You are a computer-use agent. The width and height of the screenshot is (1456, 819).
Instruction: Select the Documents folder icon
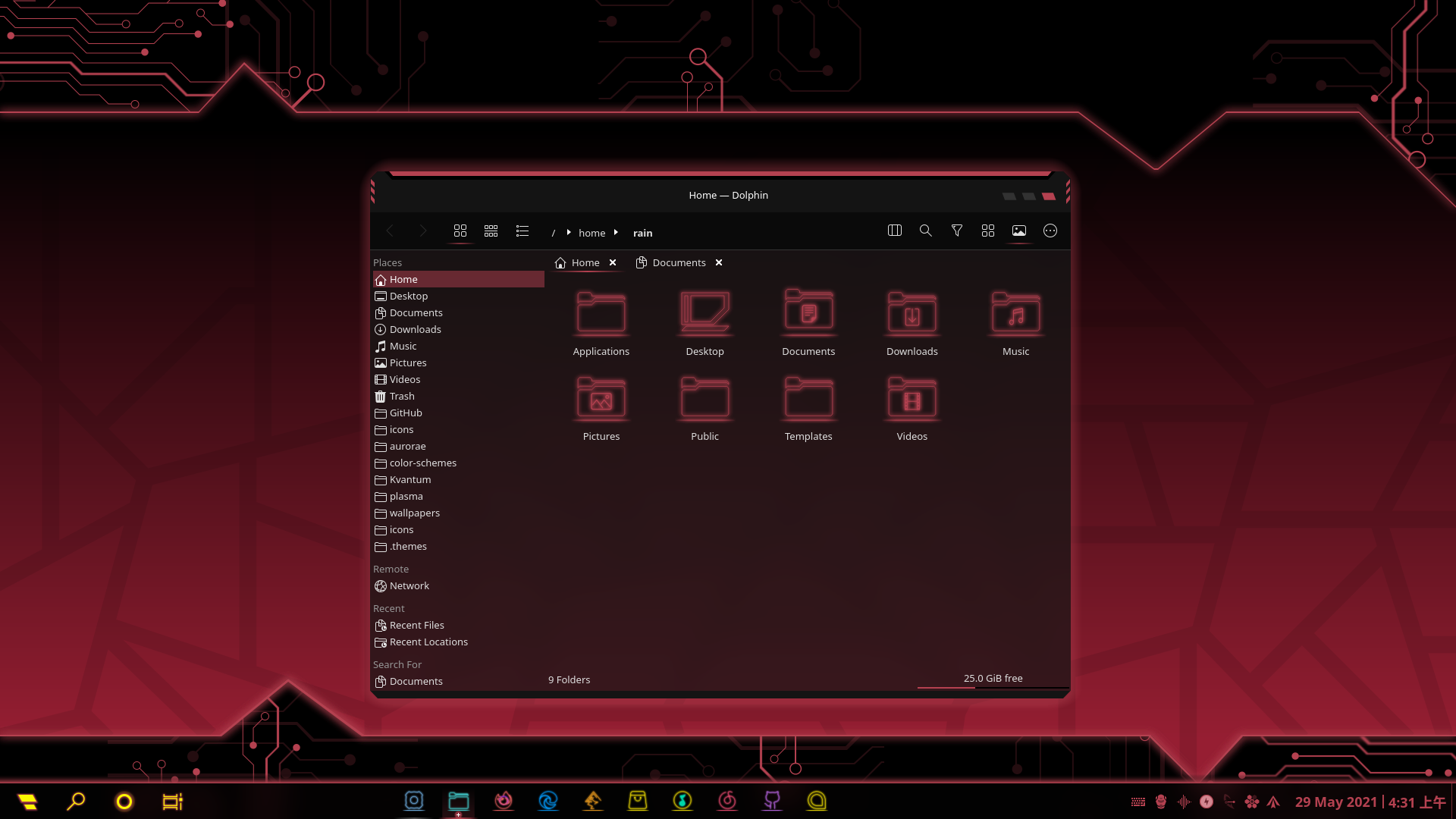tap(808, 312)
